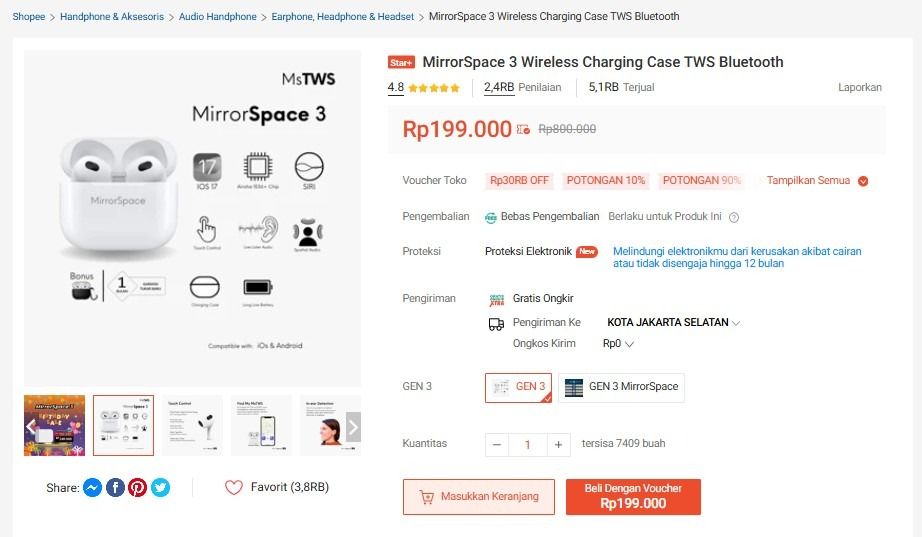Select the Touch Control thumbnail image
The width and height of the screenshot is (922, 537).
pos(192,425)
